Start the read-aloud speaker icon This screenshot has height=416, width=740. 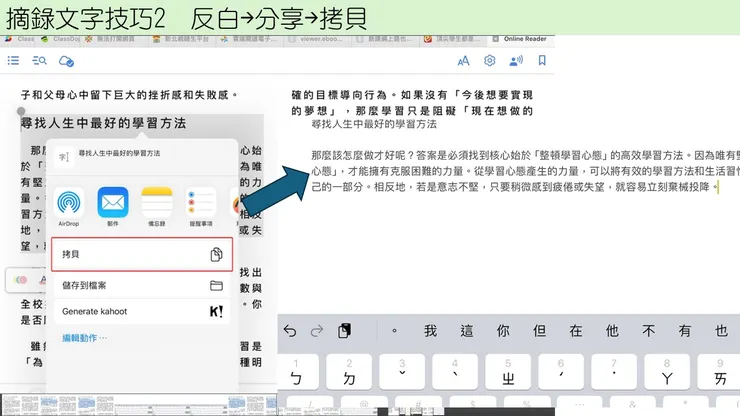[516, 60]
